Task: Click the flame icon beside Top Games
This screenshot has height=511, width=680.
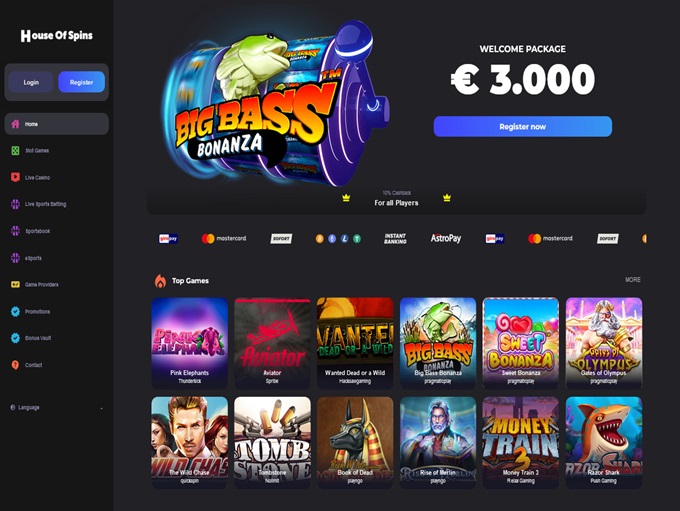Action: (x=160, y=281)
